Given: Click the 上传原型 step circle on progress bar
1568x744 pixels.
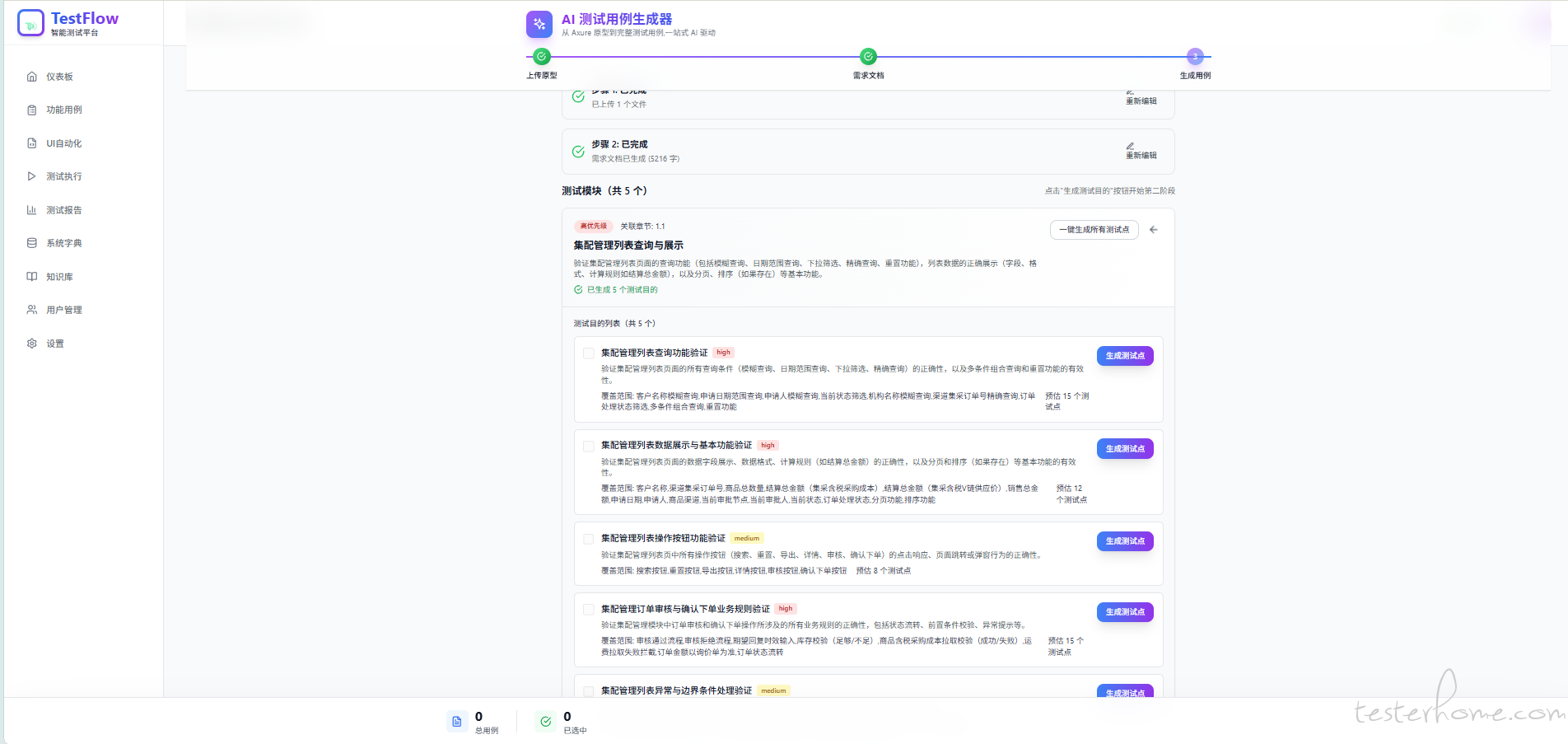Looking at the screenshot, I should (541, 57).
